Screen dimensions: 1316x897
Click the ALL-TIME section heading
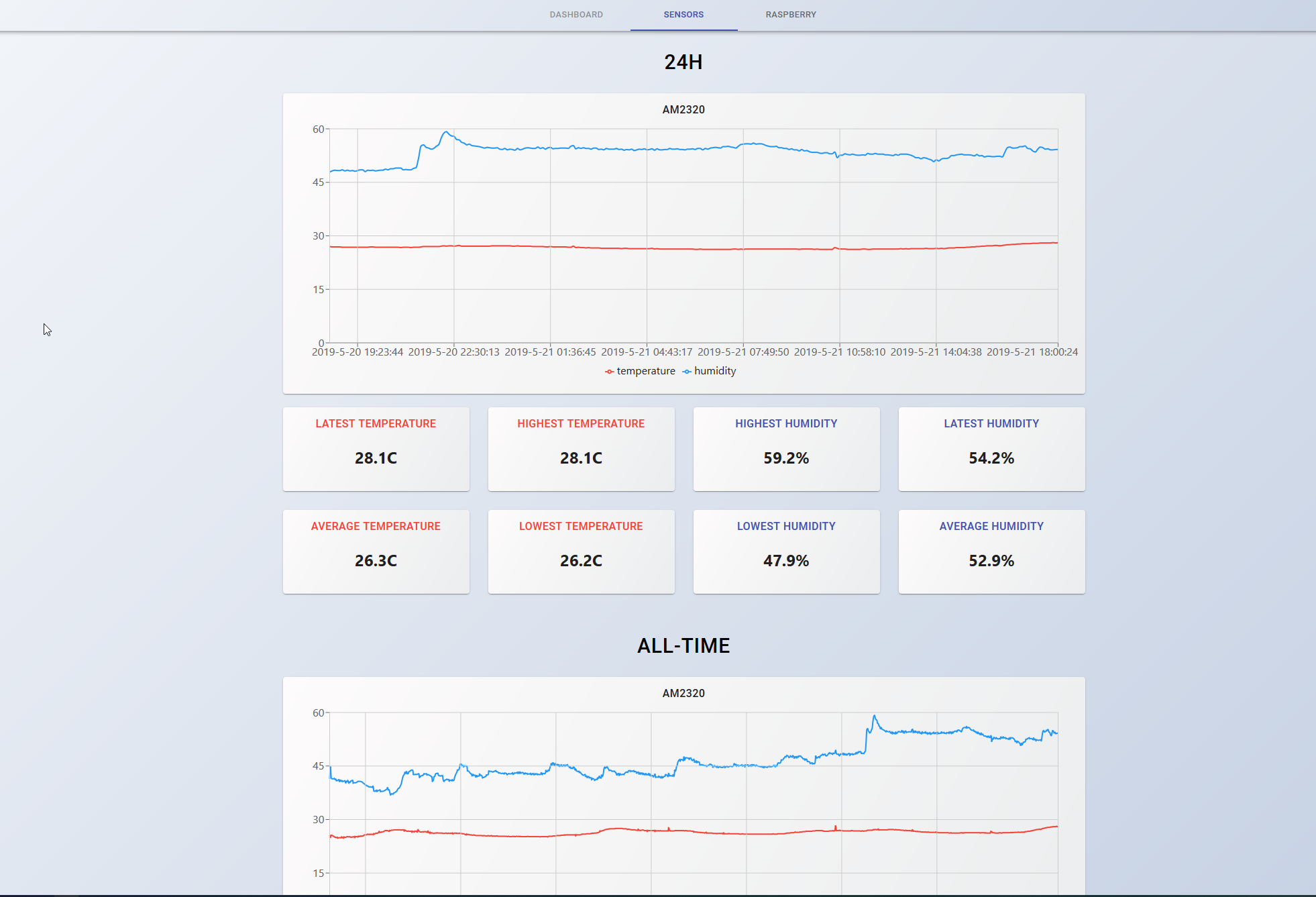pos(683,645)
